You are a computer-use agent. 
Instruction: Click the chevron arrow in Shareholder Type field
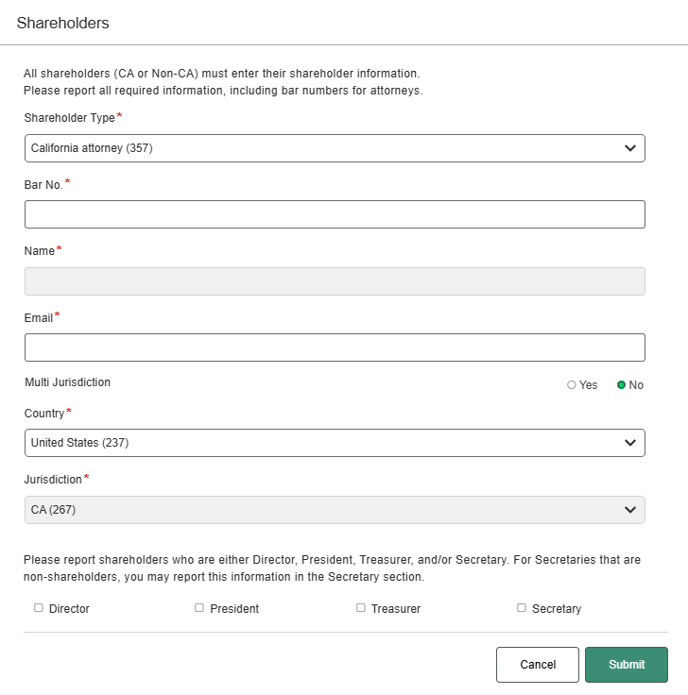(630, 148)
